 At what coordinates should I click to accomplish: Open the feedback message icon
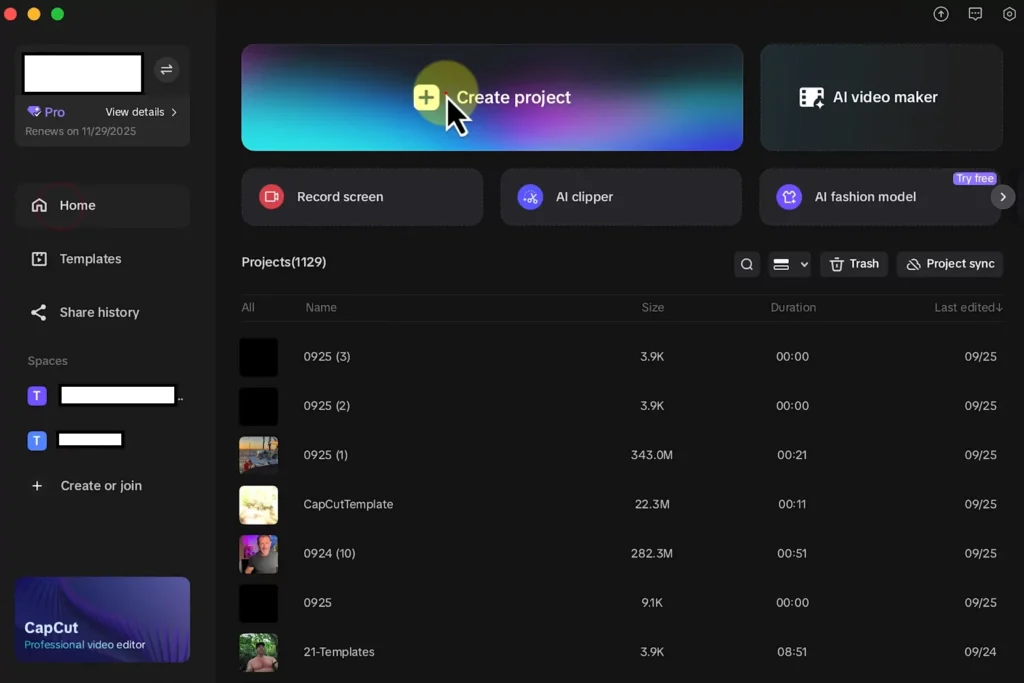click(975, 14)
